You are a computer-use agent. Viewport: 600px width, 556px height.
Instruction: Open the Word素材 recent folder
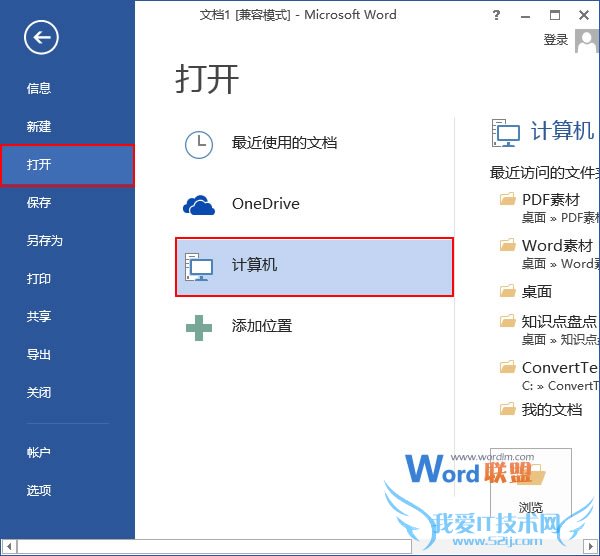click(x=557, y=245)
